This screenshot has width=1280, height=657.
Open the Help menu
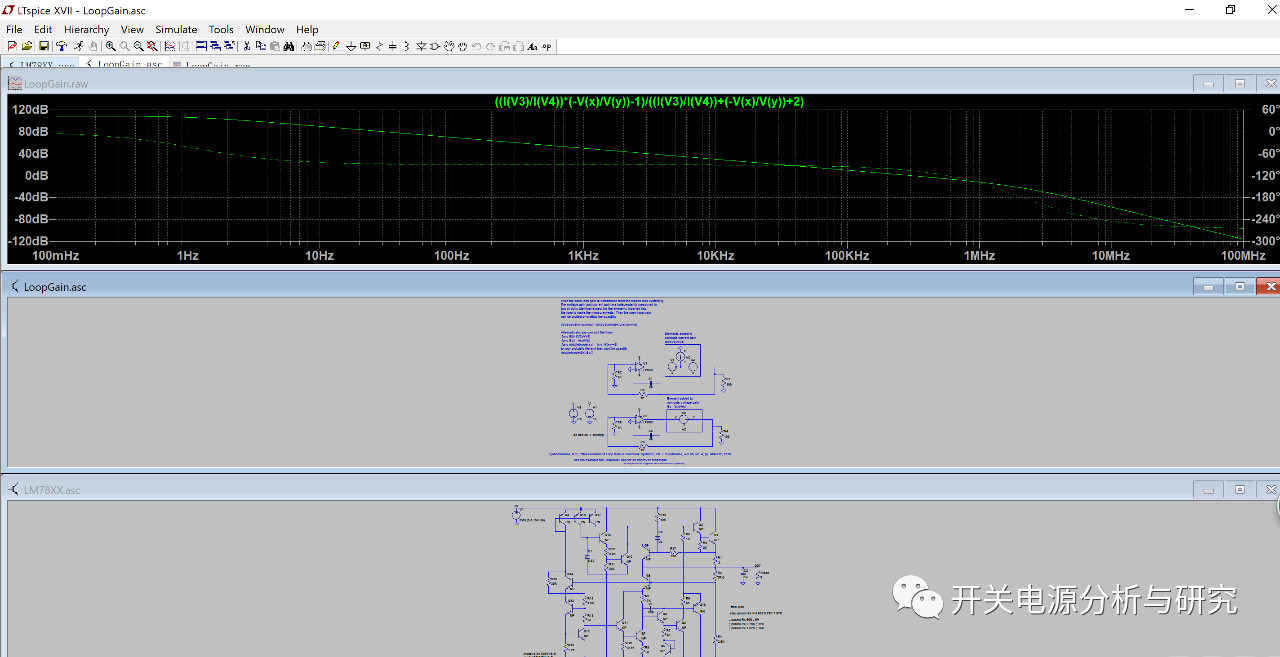[307, 29]
